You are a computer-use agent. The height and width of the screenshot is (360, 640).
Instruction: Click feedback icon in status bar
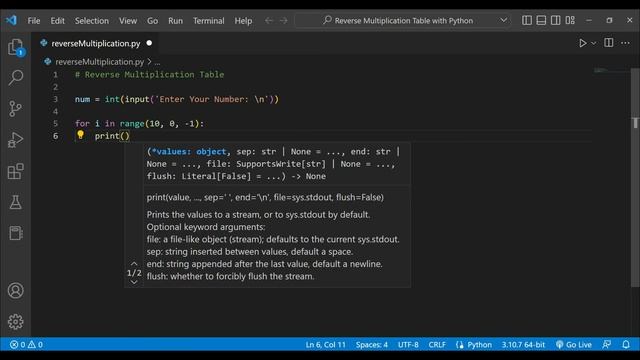pyautogui.click(x=607, y=344)
